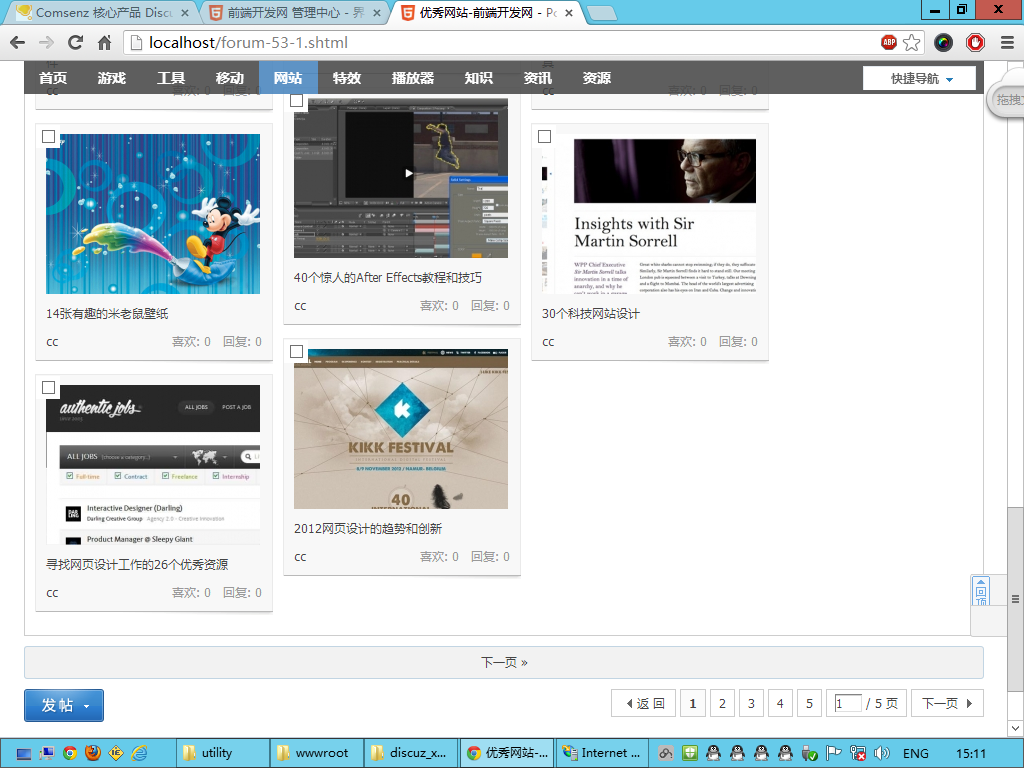This screenshot has width=1024, height=768.
Task: Reload the current page
Action: (75, 43)
